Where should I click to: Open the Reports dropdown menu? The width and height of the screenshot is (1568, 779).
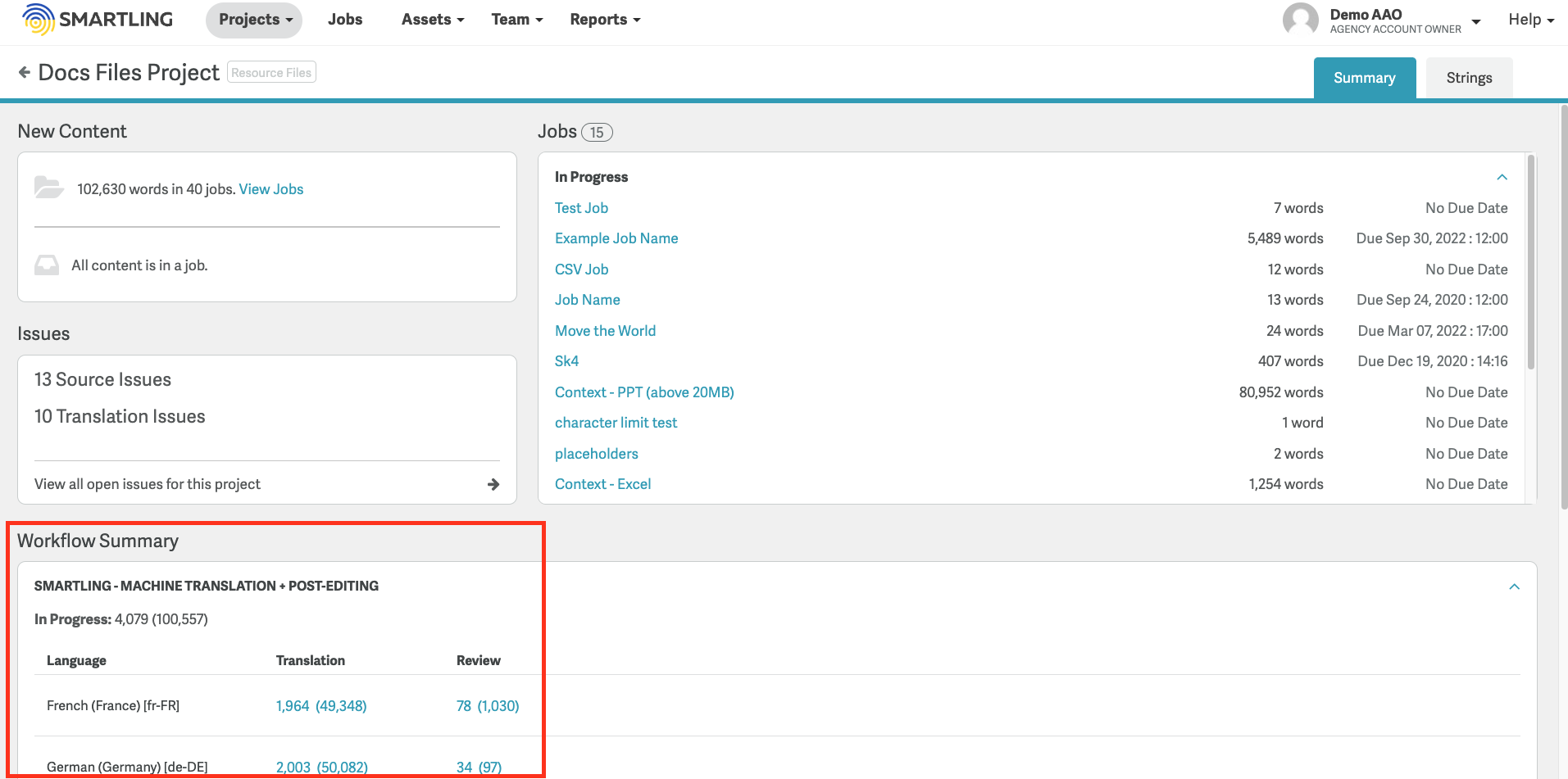(x=605, y=20)
